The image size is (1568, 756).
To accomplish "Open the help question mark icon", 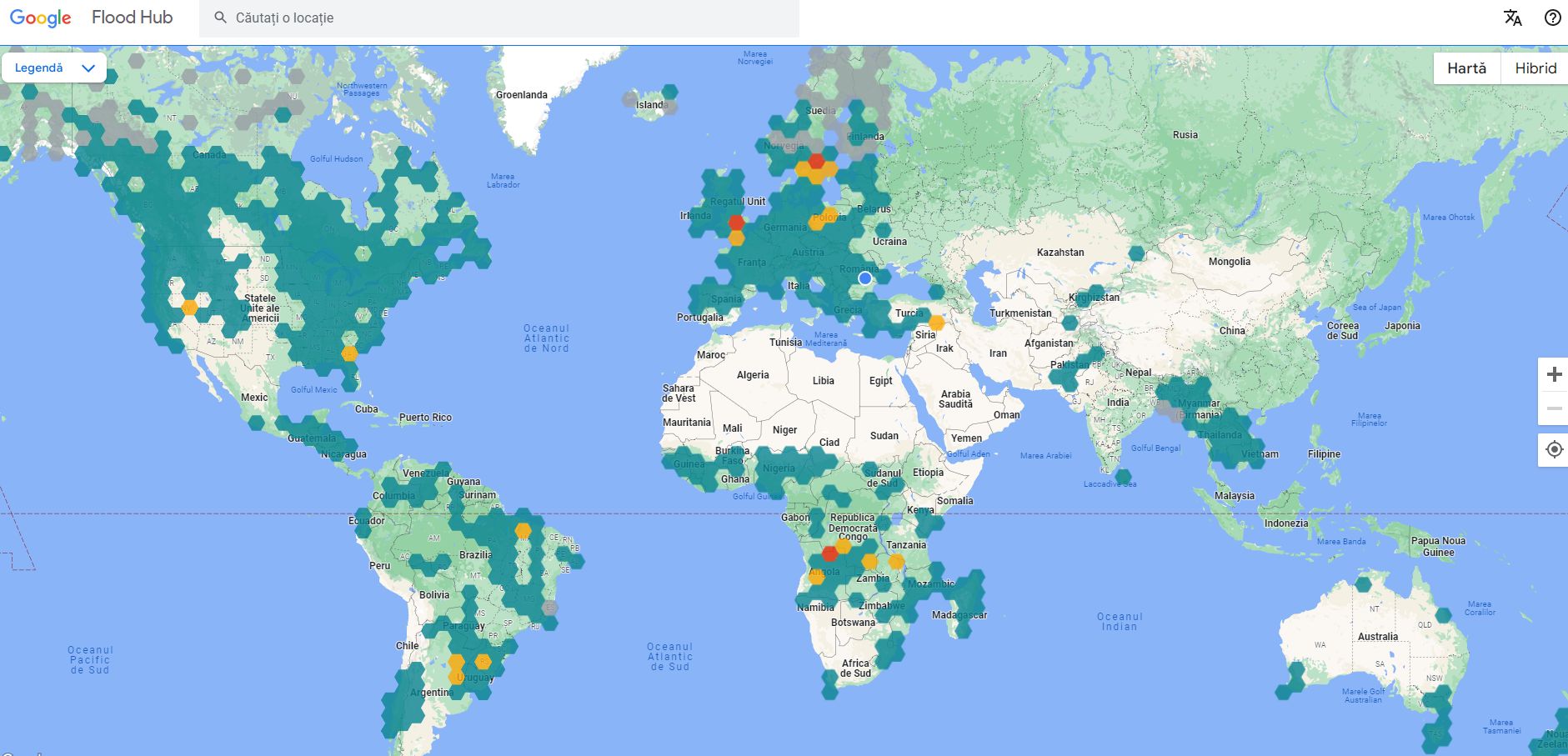I will [1552, 18].
